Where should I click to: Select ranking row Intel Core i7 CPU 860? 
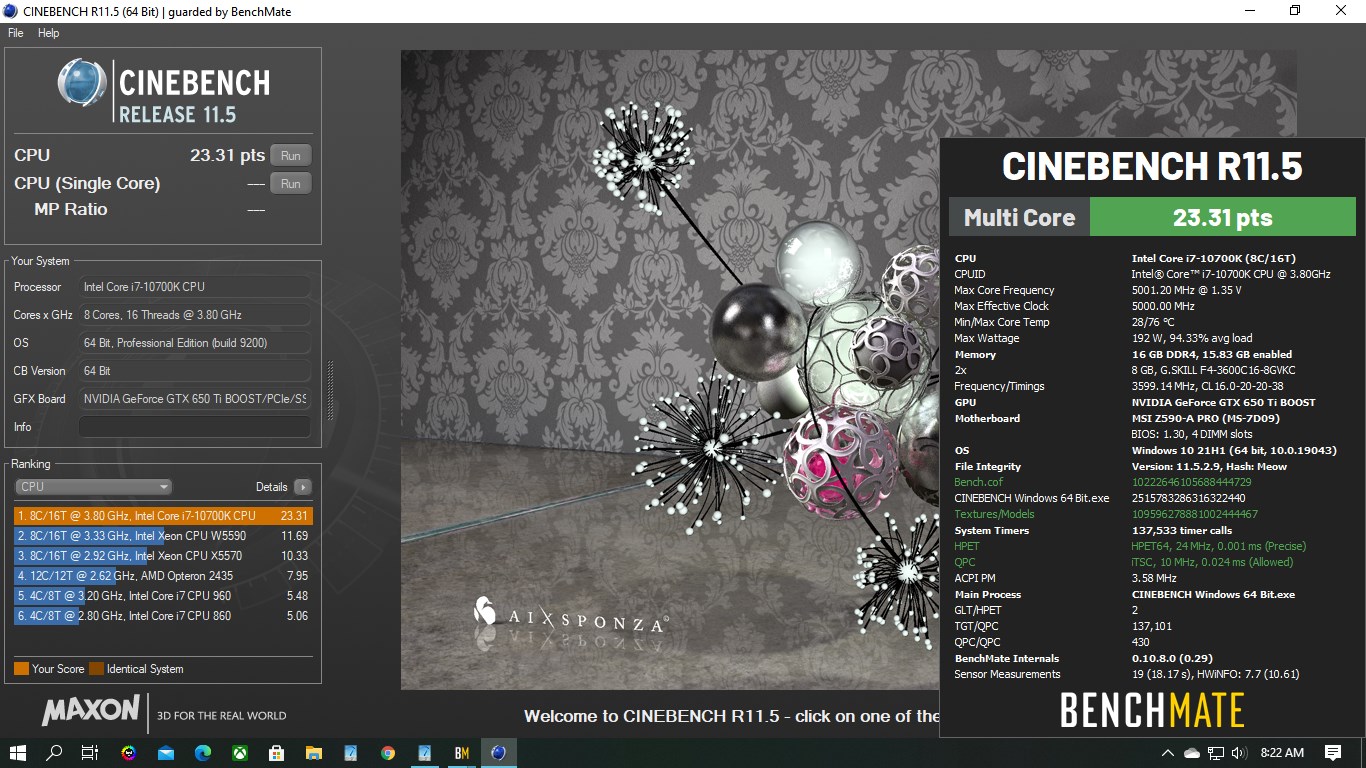coord(163,616)
